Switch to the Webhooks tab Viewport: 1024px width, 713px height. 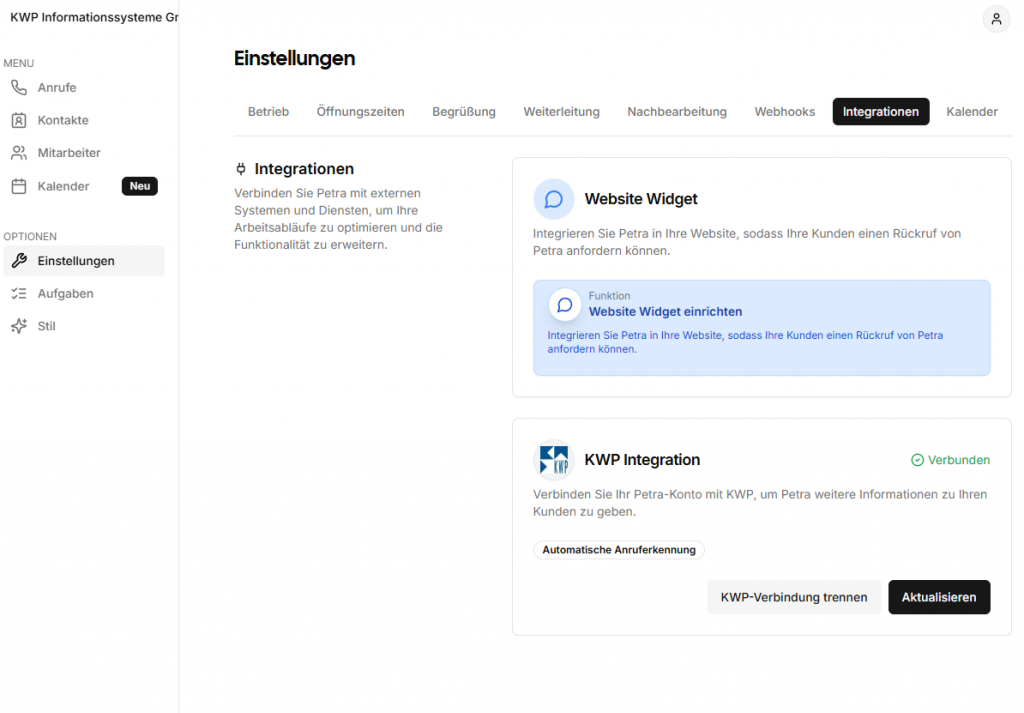click(785, 112)
